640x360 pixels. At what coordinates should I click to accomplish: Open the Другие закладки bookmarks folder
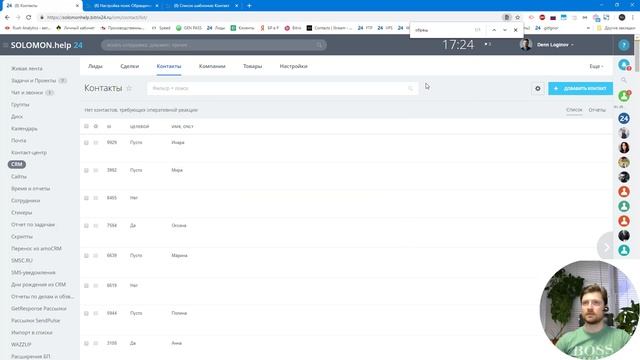click(x=616, y=28)
